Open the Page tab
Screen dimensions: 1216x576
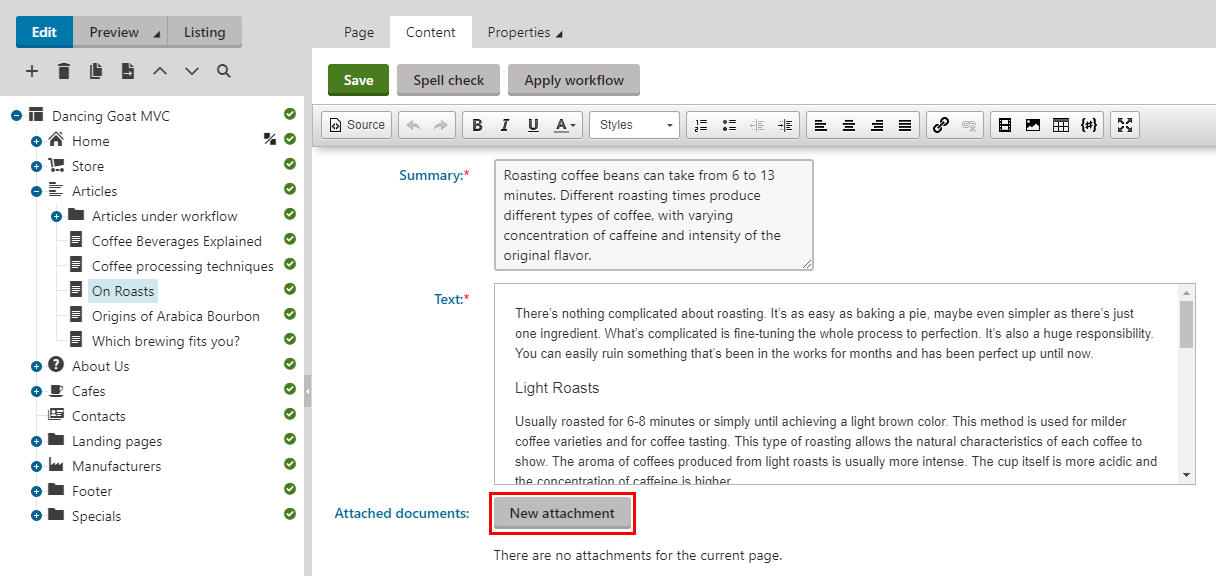click(358, 31)
